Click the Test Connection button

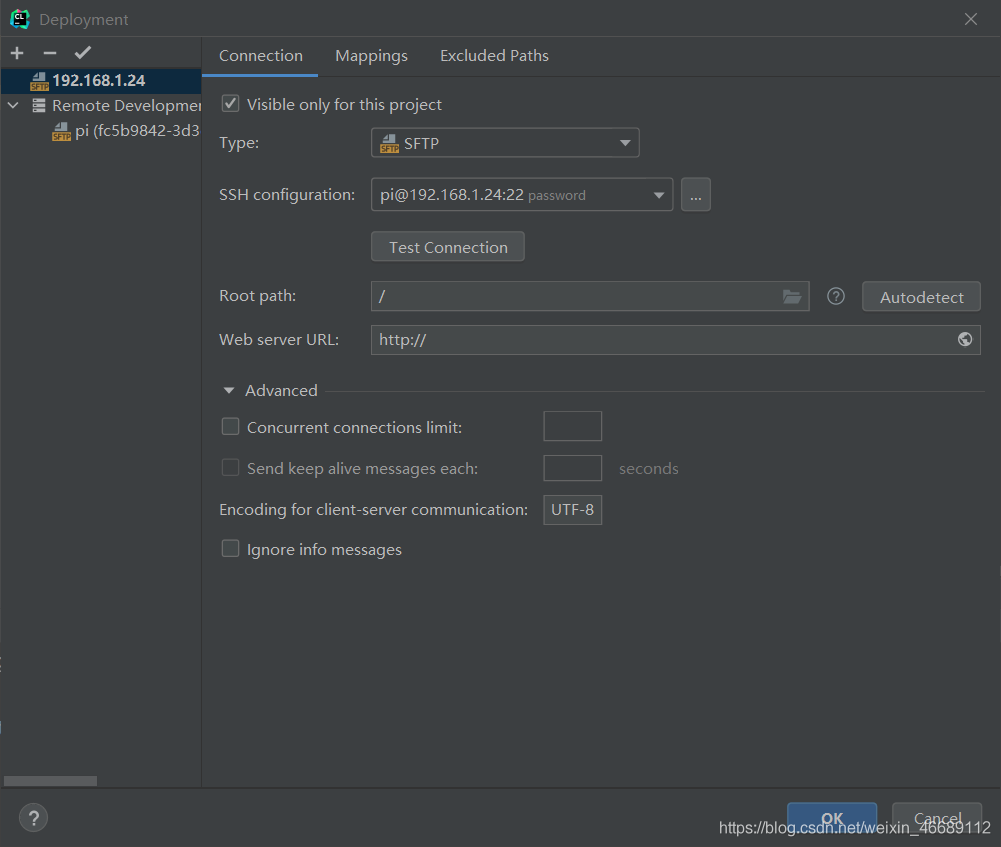448,247
